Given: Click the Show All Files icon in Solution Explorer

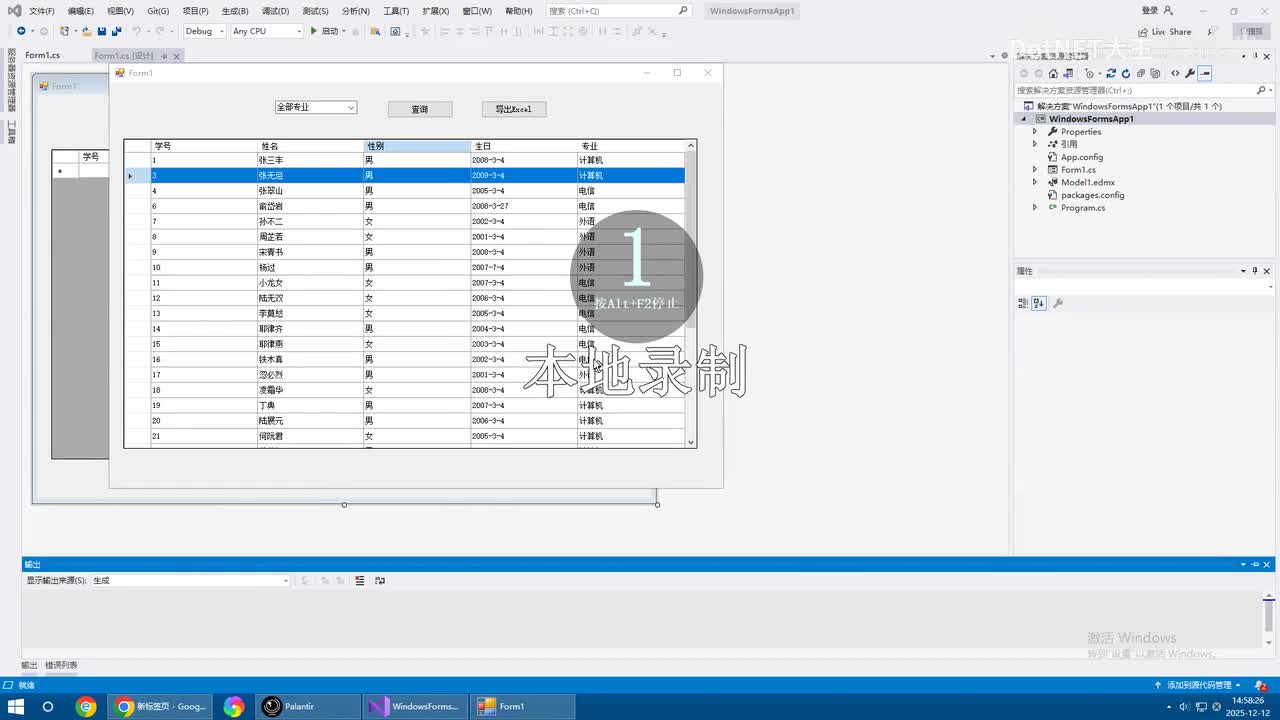Looking at the screenshot, I should pos(1155,73).
